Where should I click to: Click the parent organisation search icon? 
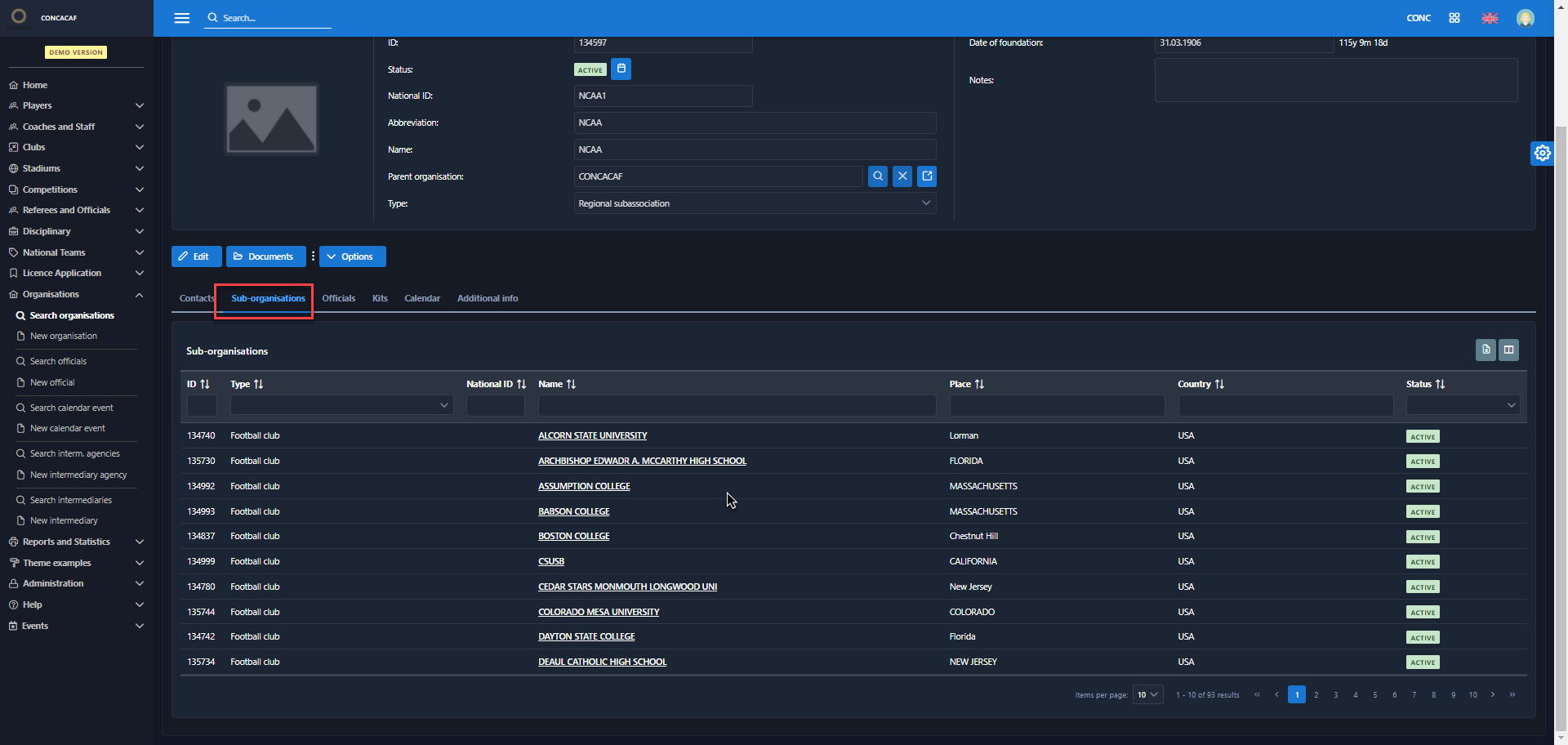click(x=877, y=176)
